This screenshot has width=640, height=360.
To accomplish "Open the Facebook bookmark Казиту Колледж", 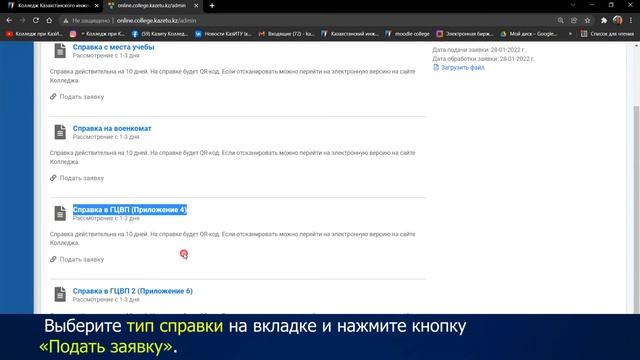I will point(160,34).
